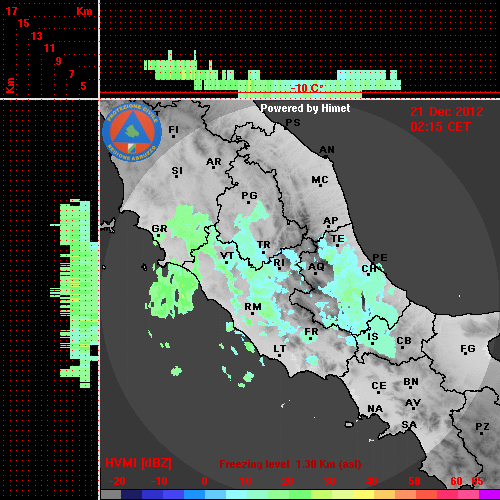Image resolution: width=500 pixels, height=500 pixels.
Task: Click the Protezione Civile Abruzzo logo
Action: tap(132, 132)
